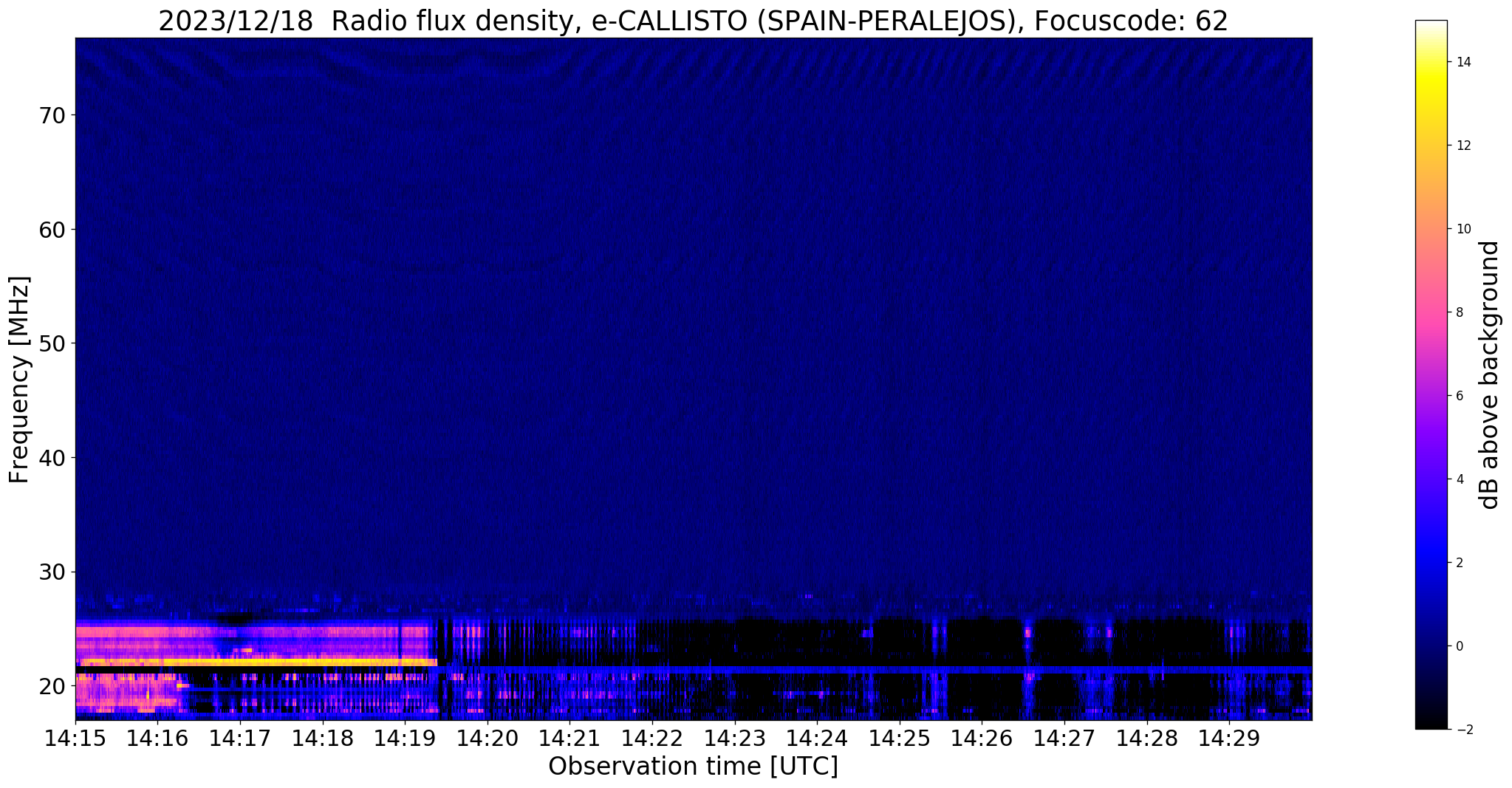Click the 6 tick on the colorbar
This screenshot has height=788, width=1512.
(x=1459, y=396)
